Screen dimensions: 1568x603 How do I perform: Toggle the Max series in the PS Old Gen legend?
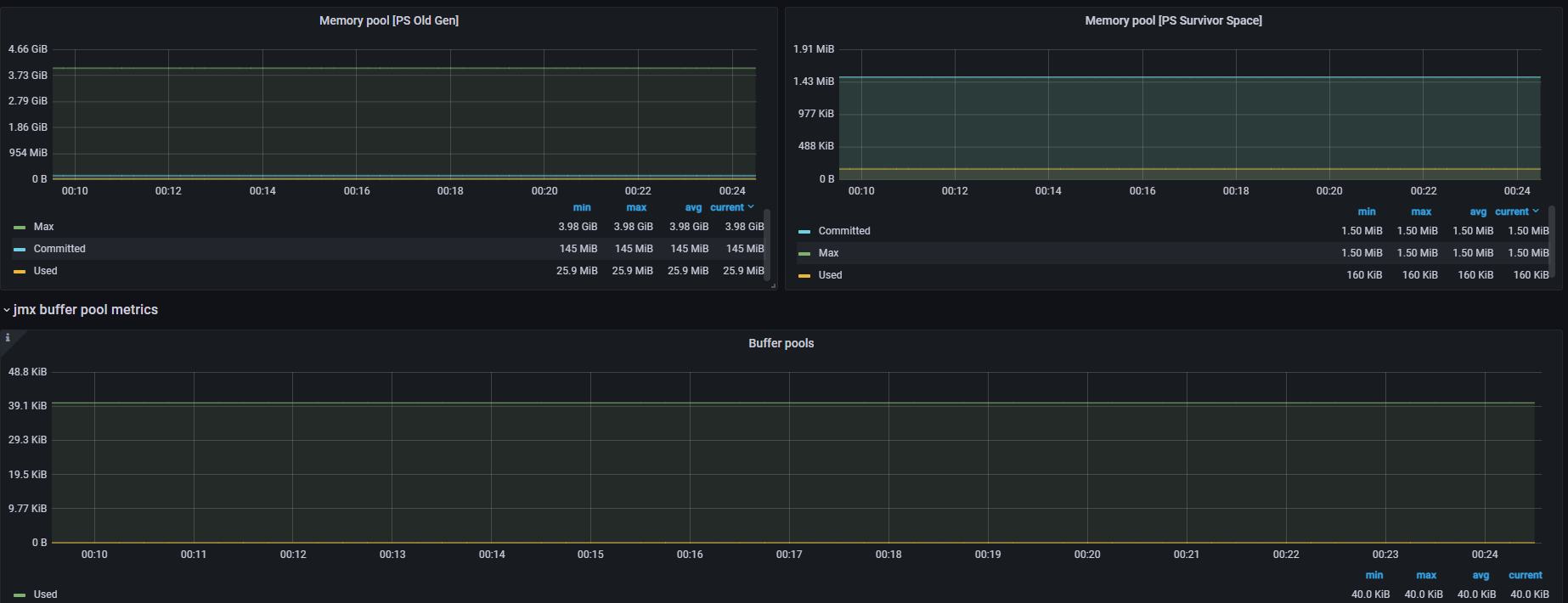43,227
